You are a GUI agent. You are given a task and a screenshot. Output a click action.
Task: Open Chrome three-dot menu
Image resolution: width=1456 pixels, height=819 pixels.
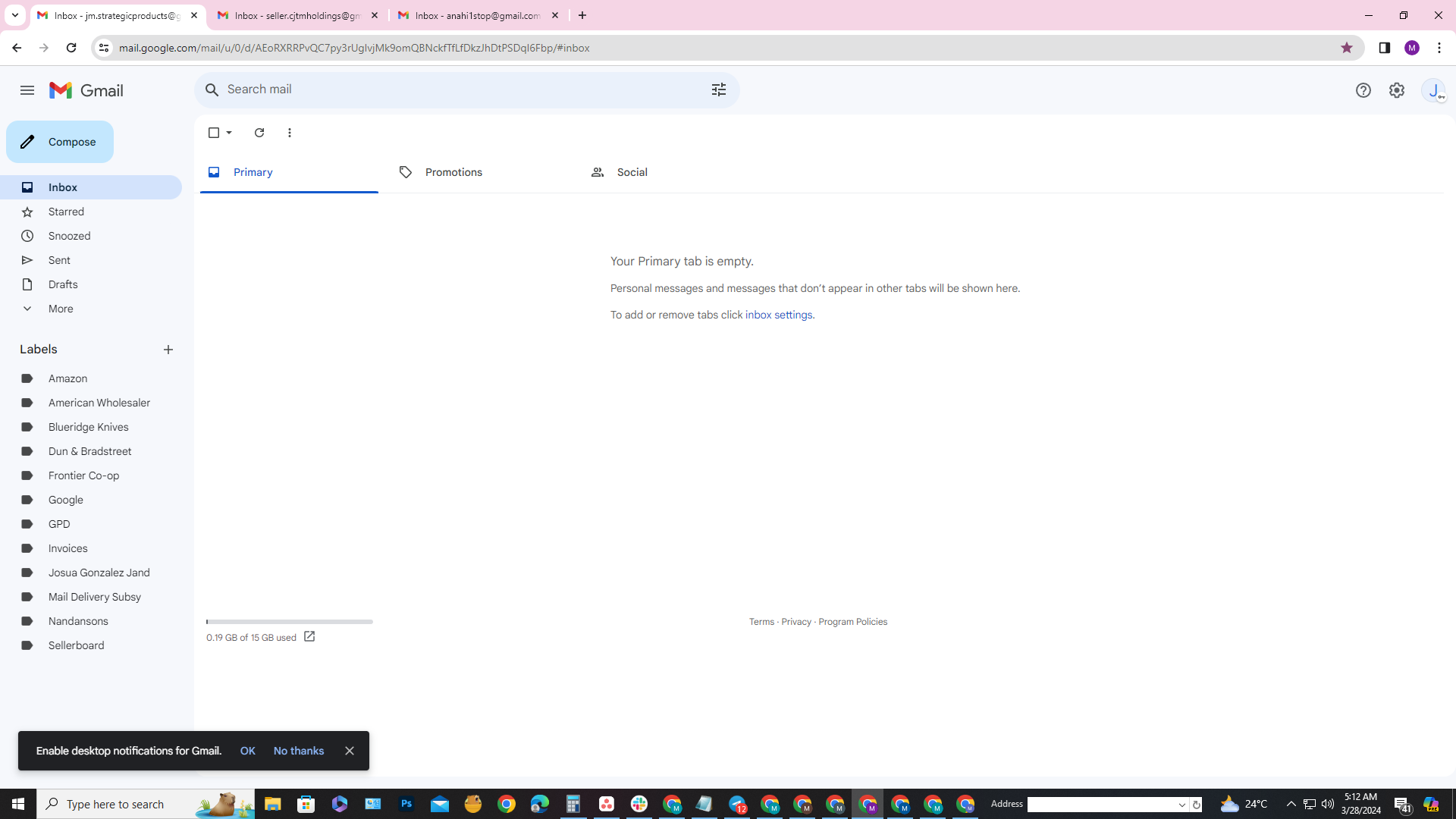1439,48
